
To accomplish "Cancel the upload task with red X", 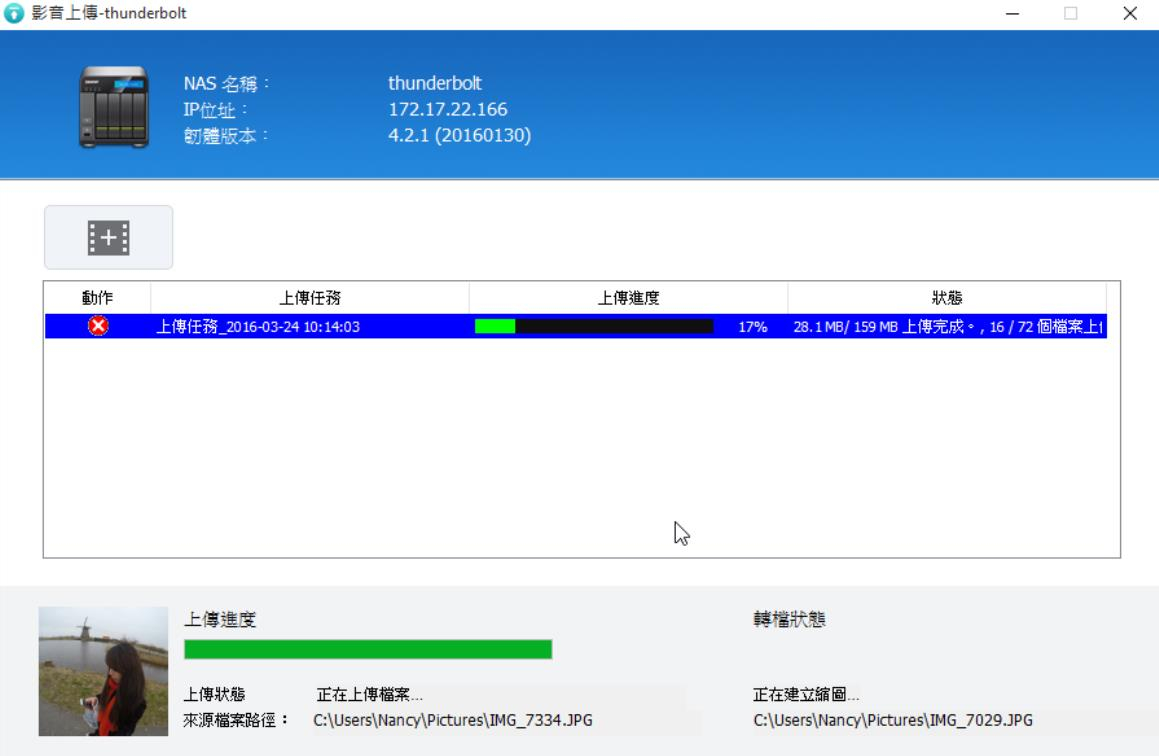I will click(x=98, y=326).
